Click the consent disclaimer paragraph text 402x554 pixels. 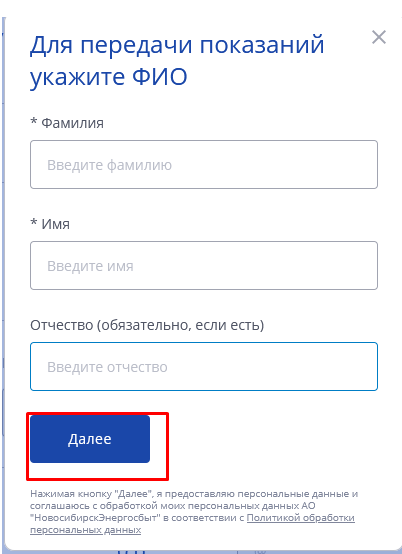194,512
